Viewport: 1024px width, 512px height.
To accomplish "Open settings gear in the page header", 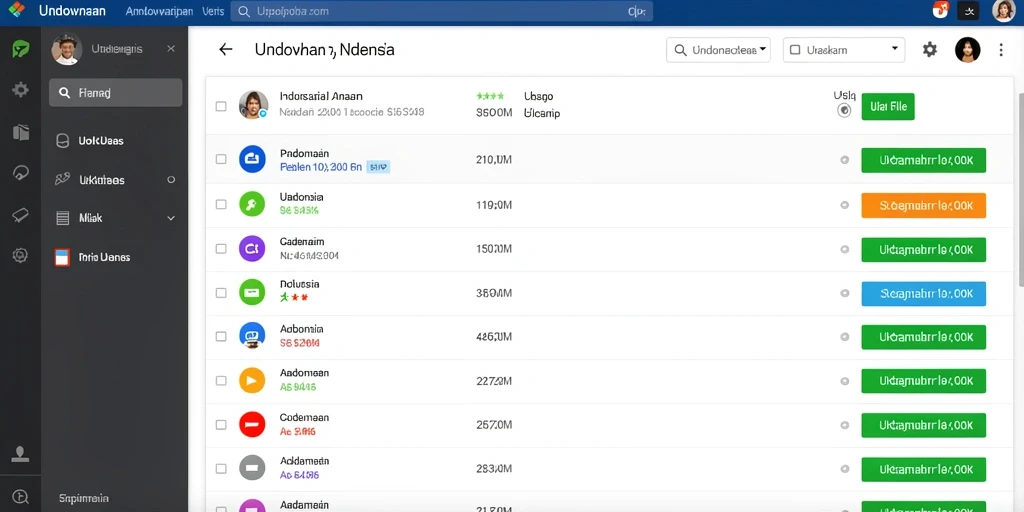I will [x=929, y=50].
